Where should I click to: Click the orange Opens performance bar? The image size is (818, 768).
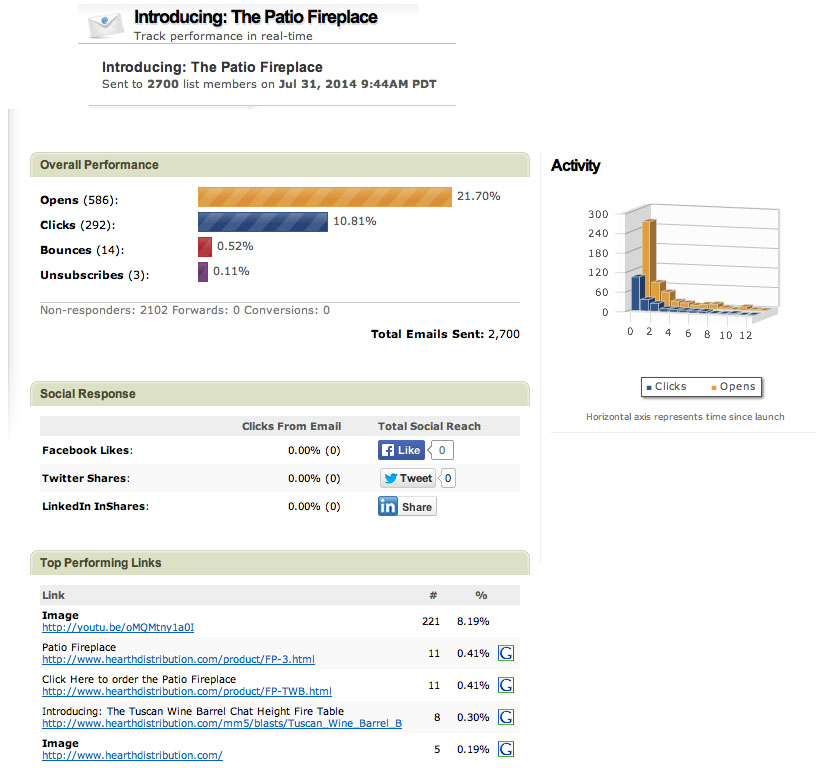[324, 197]
